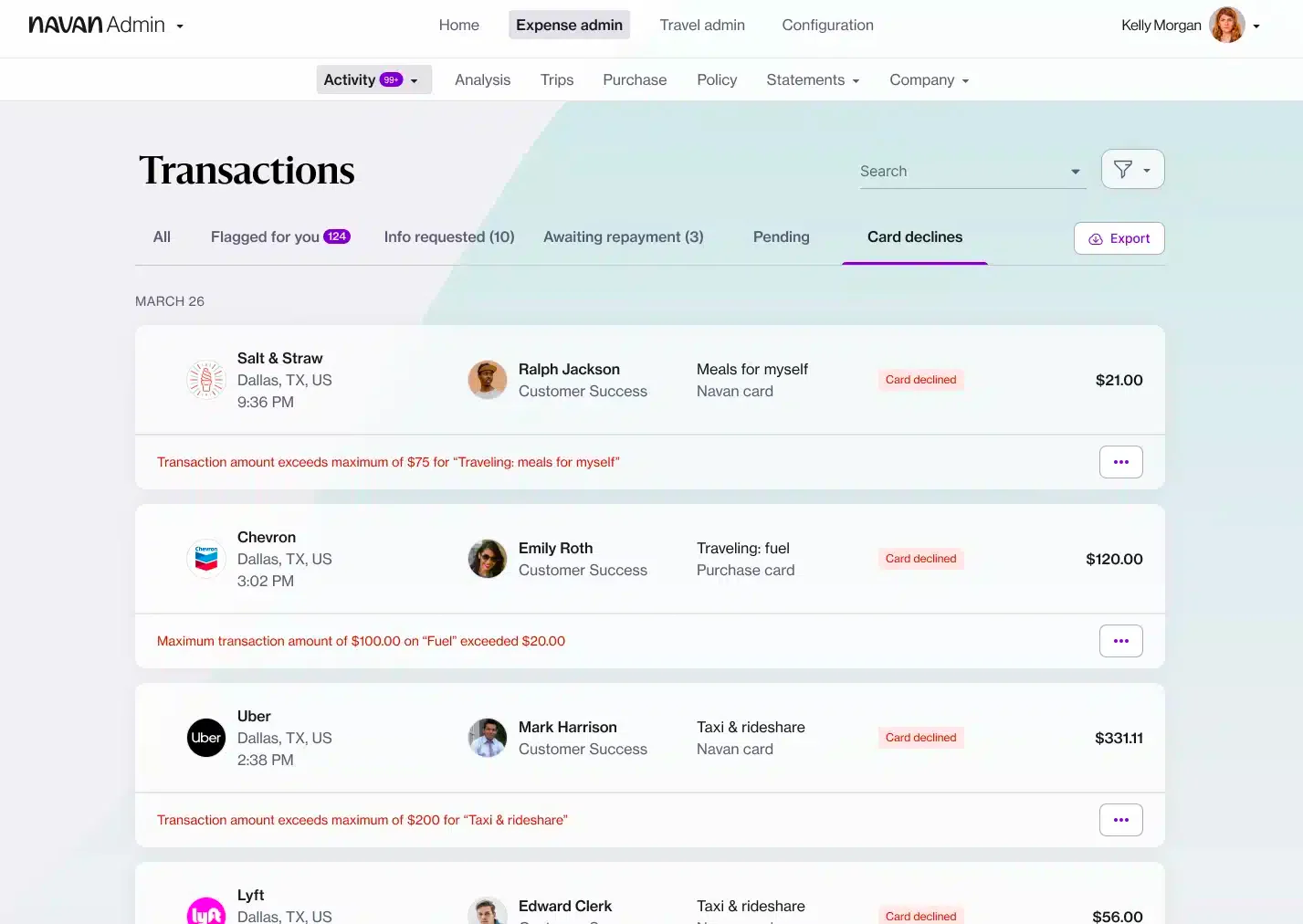Viewport: 1303px width, 924px height.
Task: Switch to Awaiting repayment tab
Action: [x=624, y=236]
